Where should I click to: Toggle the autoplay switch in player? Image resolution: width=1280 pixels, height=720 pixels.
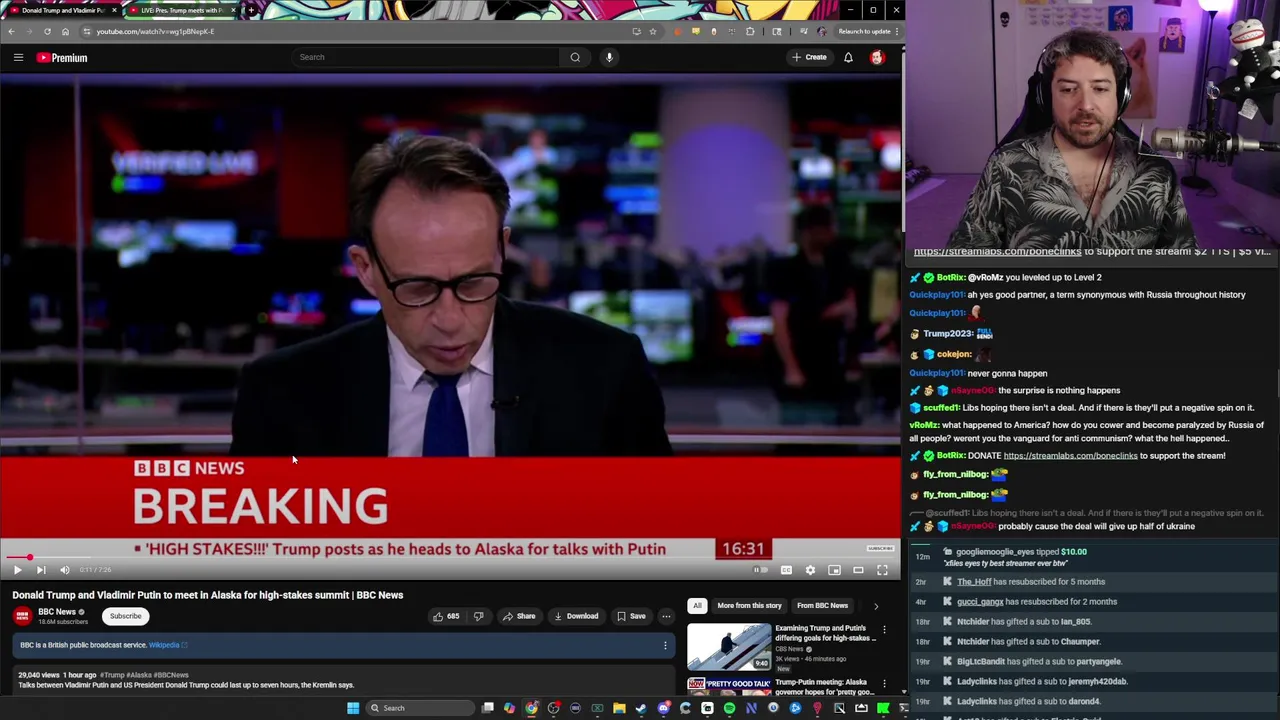(761, 570)
